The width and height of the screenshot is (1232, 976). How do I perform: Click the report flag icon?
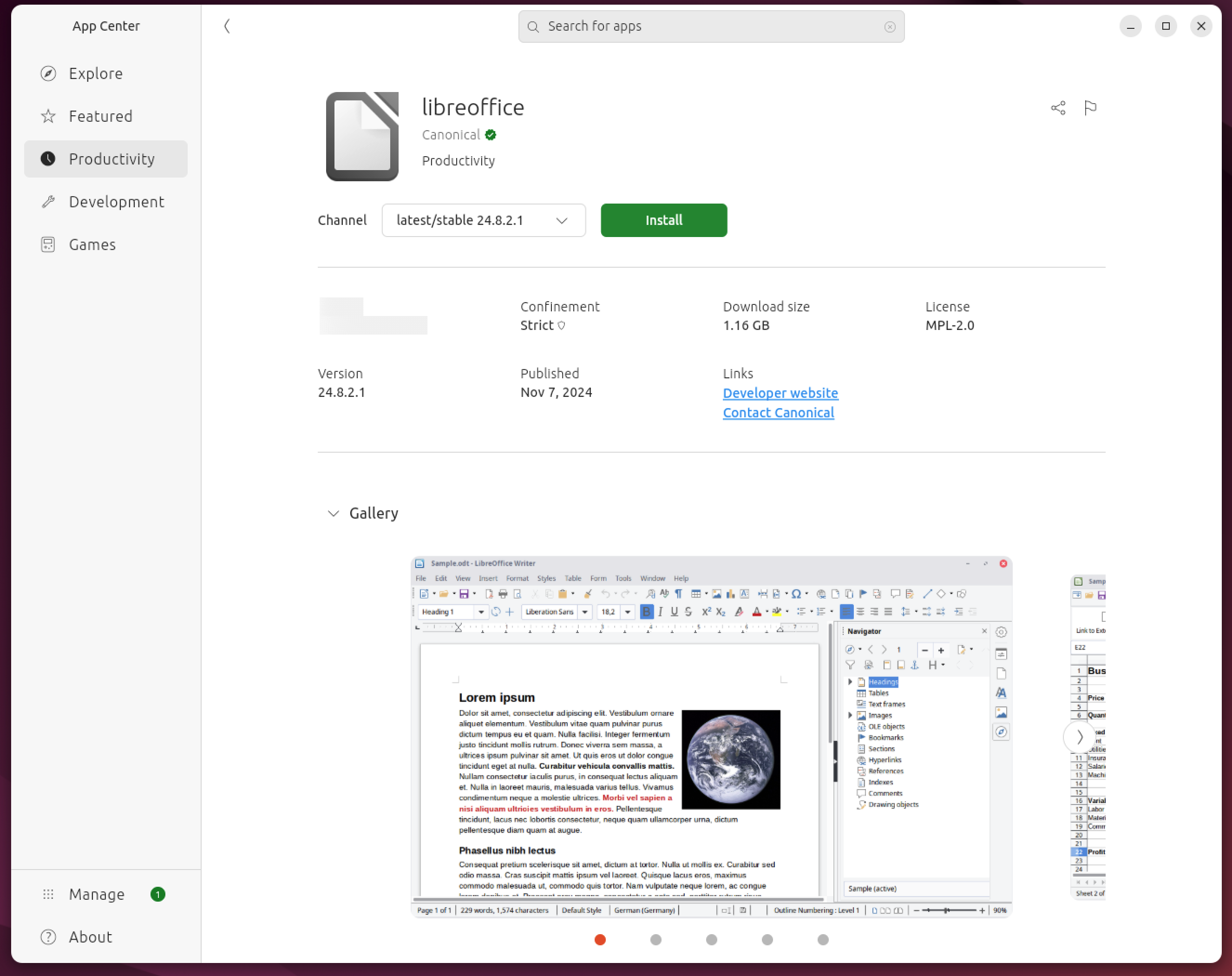click(1090, 108)
